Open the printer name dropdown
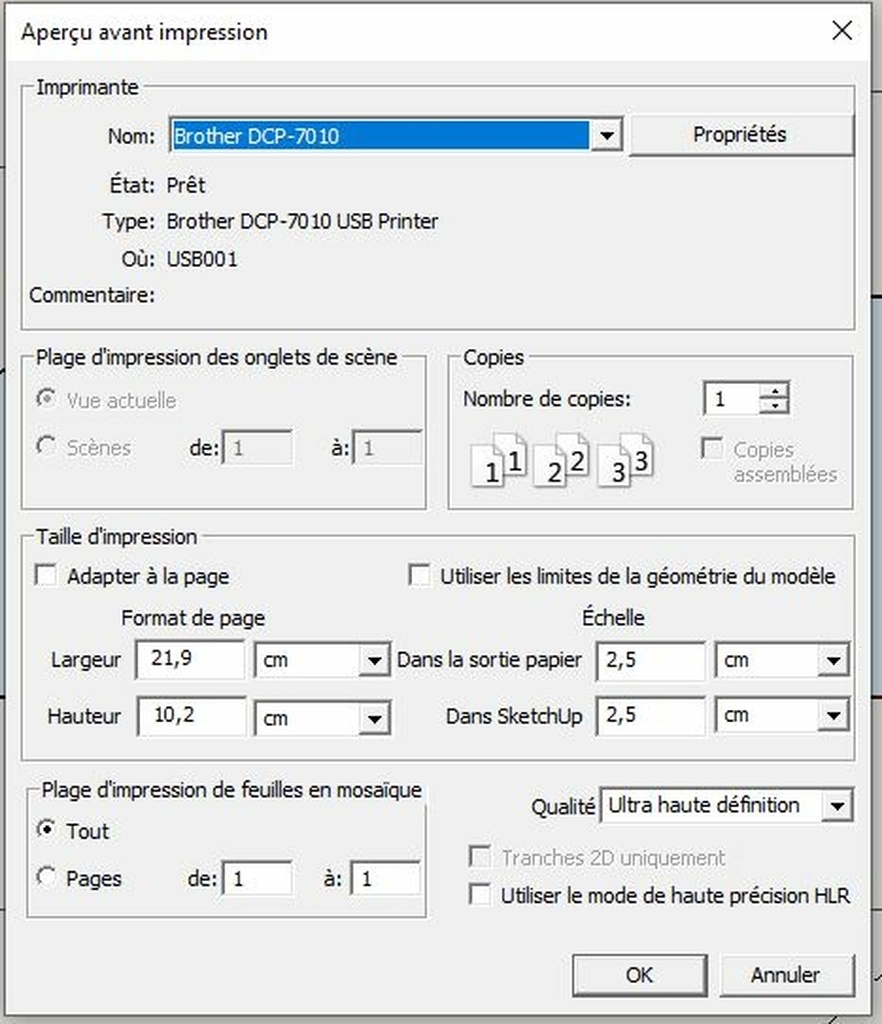This screenshot has height=1024, width=882. point(606,136)
